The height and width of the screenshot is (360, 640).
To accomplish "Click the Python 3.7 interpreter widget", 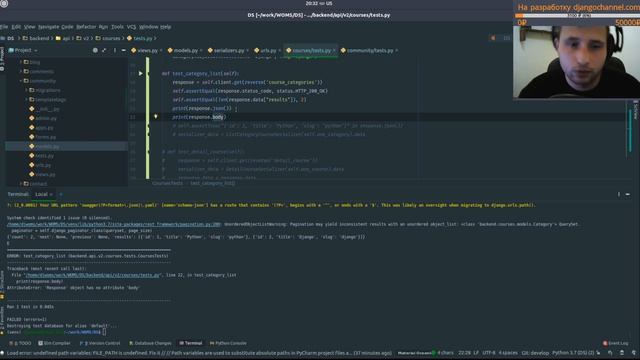I will [x=573, y=353].
